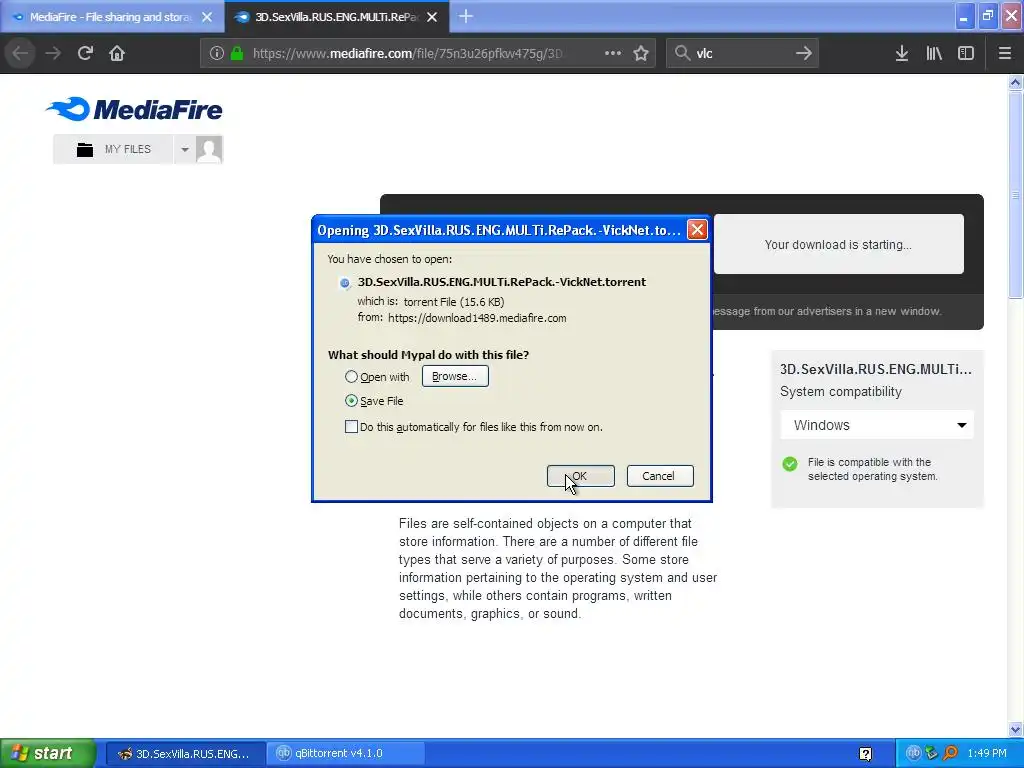The height and width of the screenshot is (768, 1024).
Task: Click Browse to choose an application
Action: tap(455, 376)
